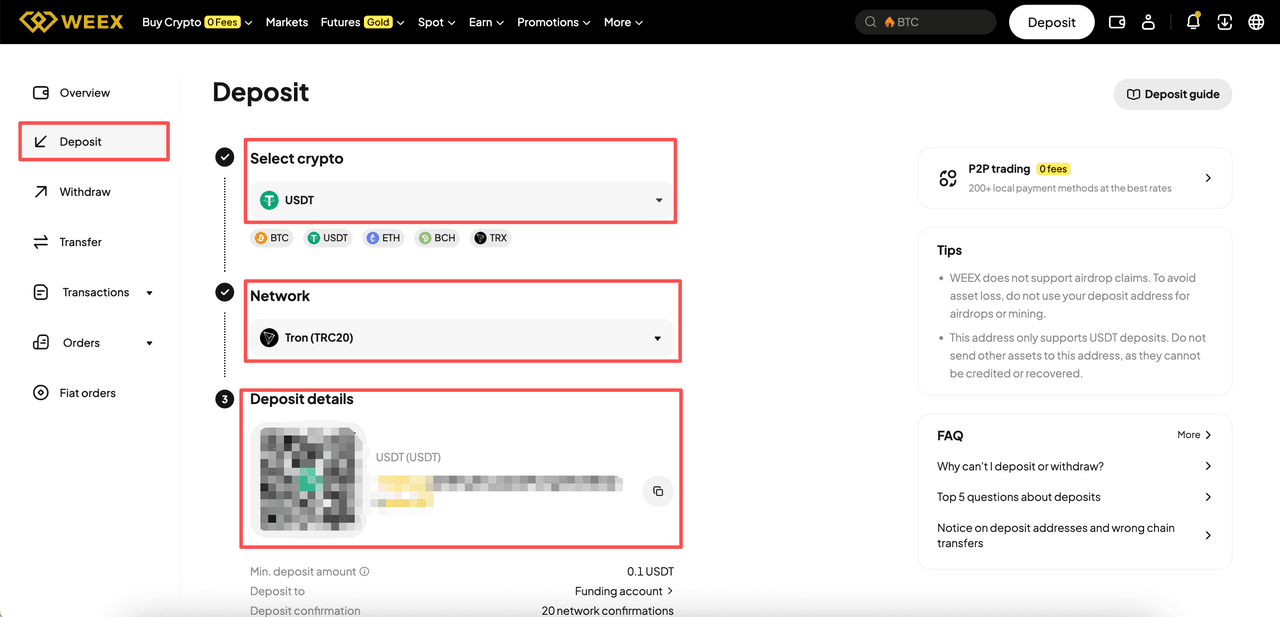This screenshot has width=1280, height=617.
Task: Change Funding account deposit destination
Action: pyautogui.click(x=624, y=591)
